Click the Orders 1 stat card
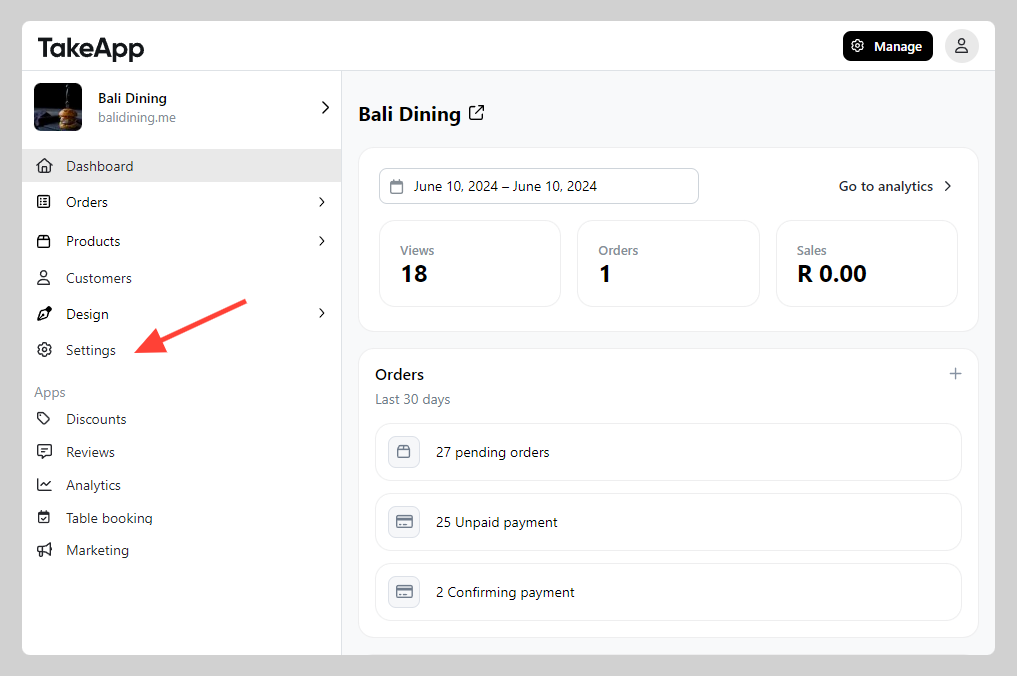 pos(668,263)
